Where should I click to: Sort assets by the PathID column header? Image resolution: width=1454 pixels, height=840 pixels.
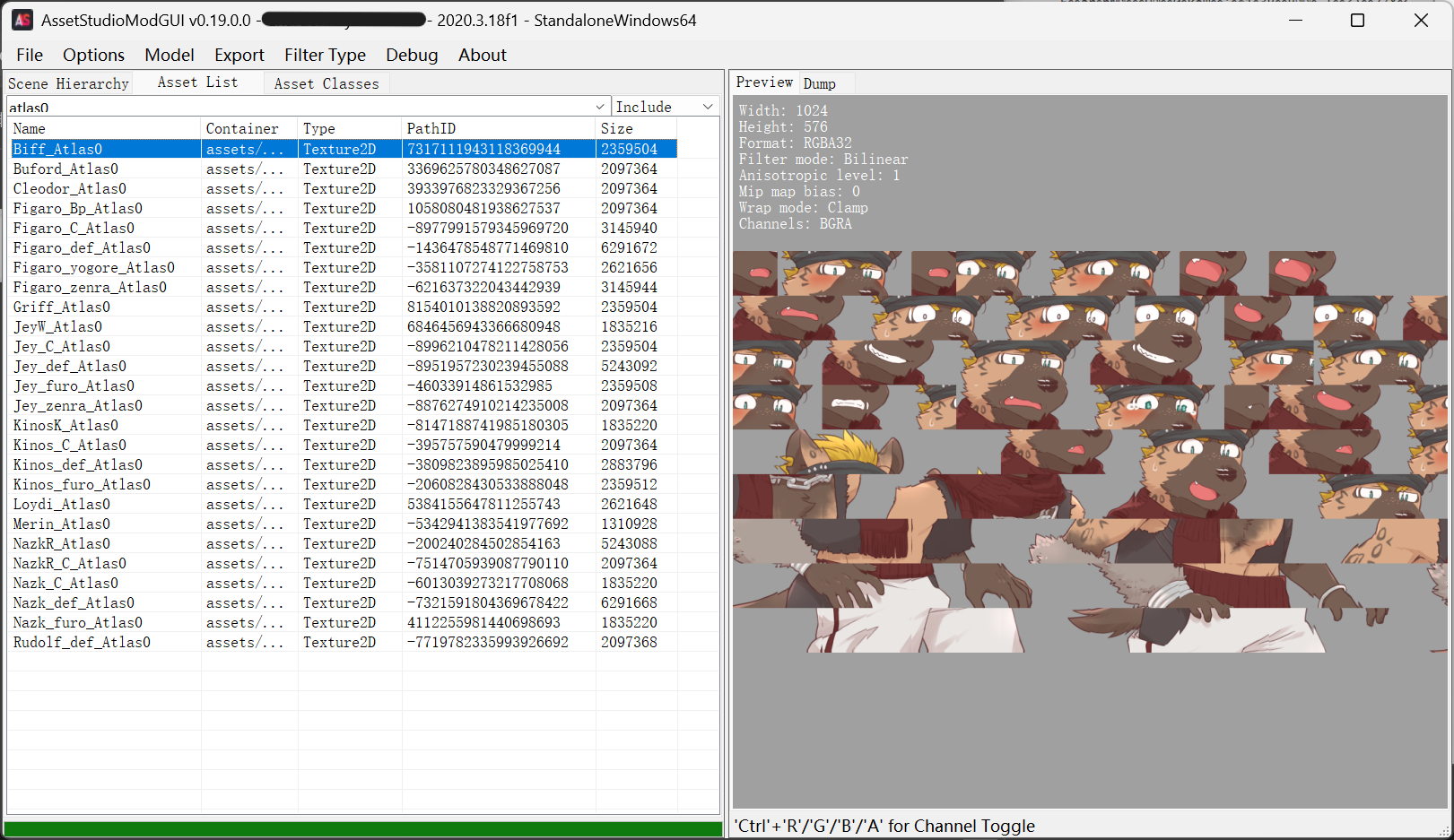tap(499, 128)
